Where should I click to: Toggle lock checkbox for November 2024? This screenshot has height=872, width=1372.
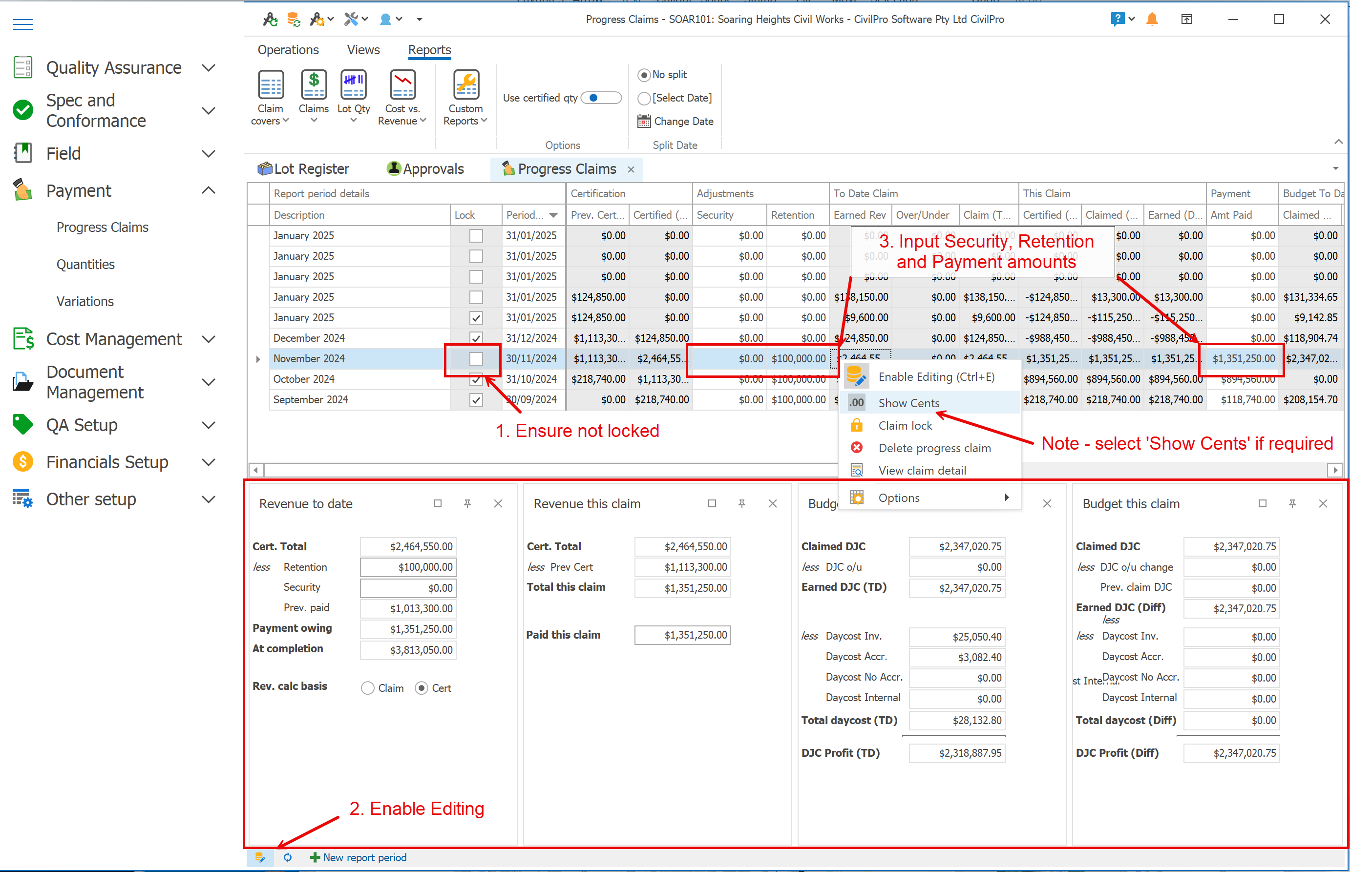coord(476,358)
